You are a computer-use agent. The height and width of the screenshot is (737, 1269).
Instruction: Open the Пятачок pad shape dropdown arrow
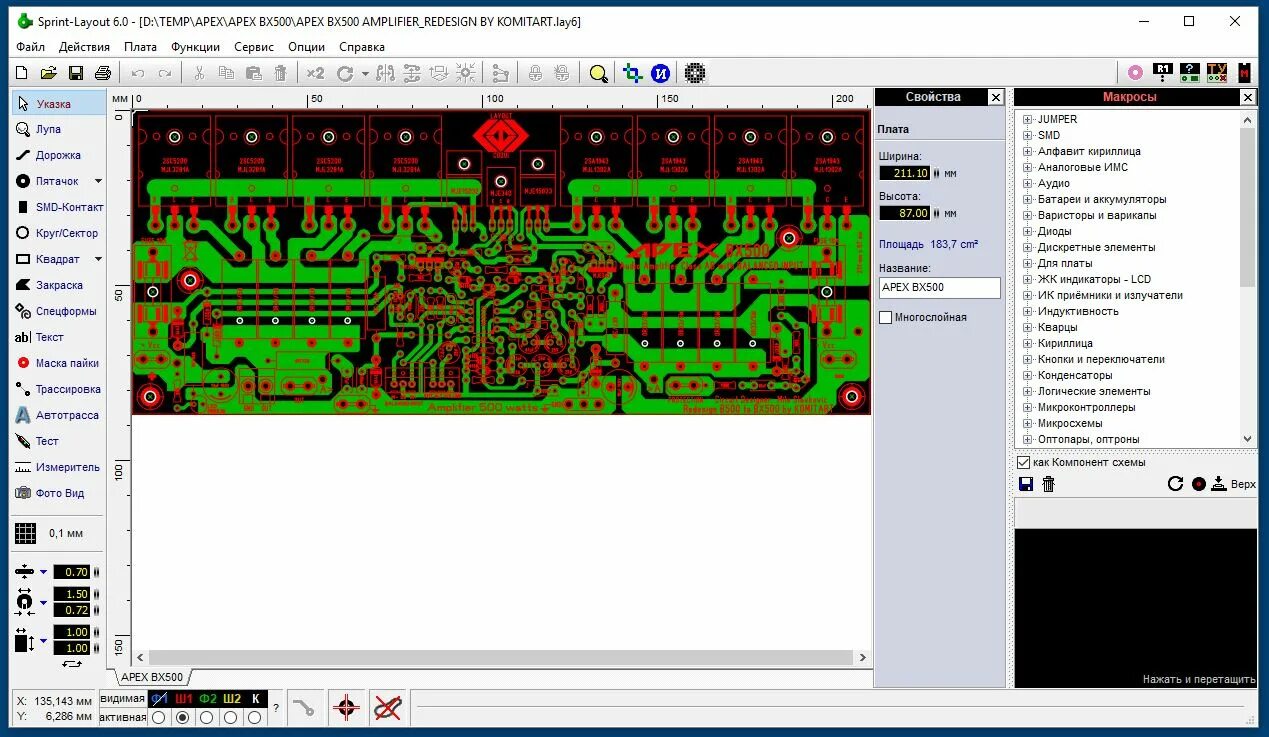tap(98, 181)
